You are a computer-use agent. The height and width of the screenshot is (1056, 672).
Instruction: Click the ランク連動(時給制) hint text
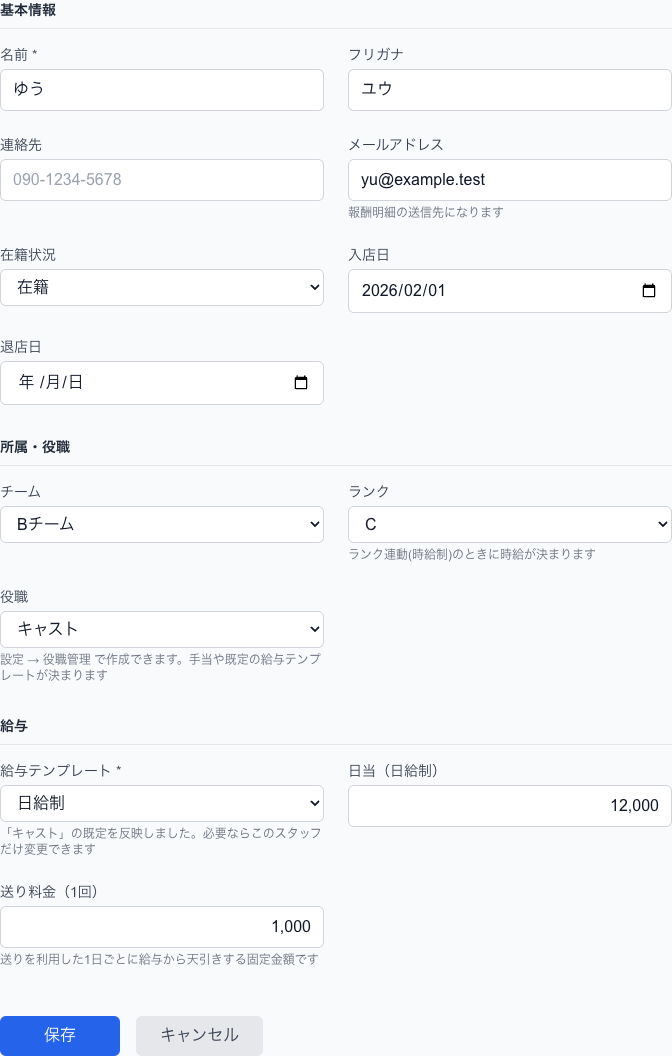pyautogui.click(x=472, y=554)
